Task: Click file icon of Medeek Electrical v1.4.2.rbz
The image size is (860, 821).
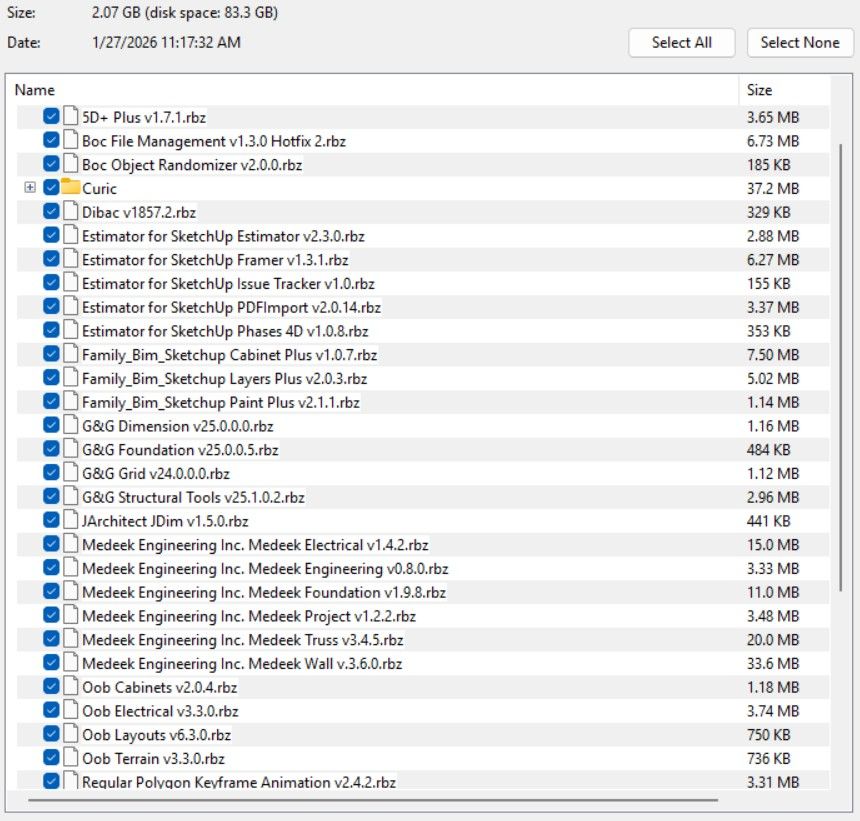Action: (x=70, y=544)
